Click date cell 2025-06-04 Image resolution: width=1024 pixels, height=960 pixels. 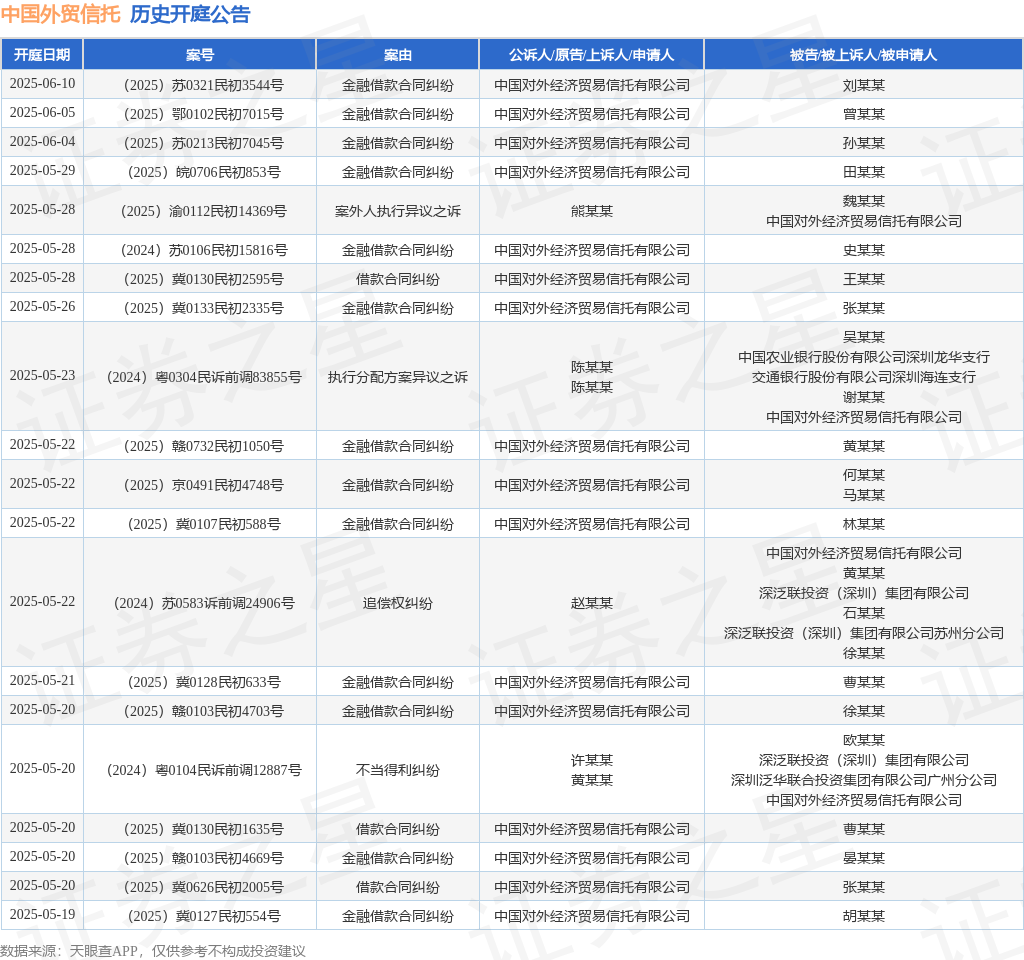coord(42,141)
